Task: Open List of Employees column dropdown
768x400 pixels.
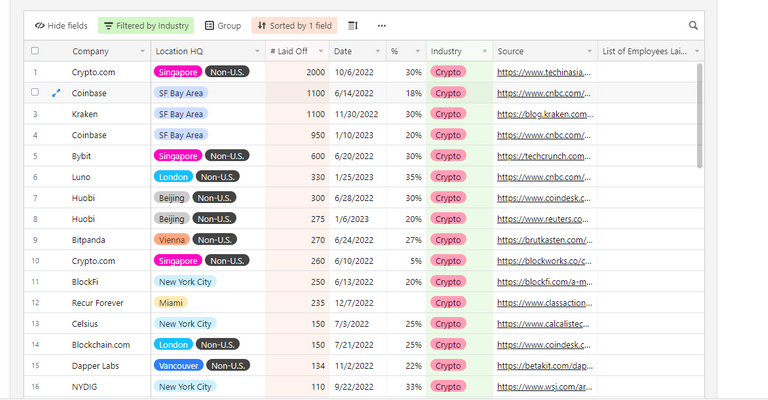Action: coord(697,51)
